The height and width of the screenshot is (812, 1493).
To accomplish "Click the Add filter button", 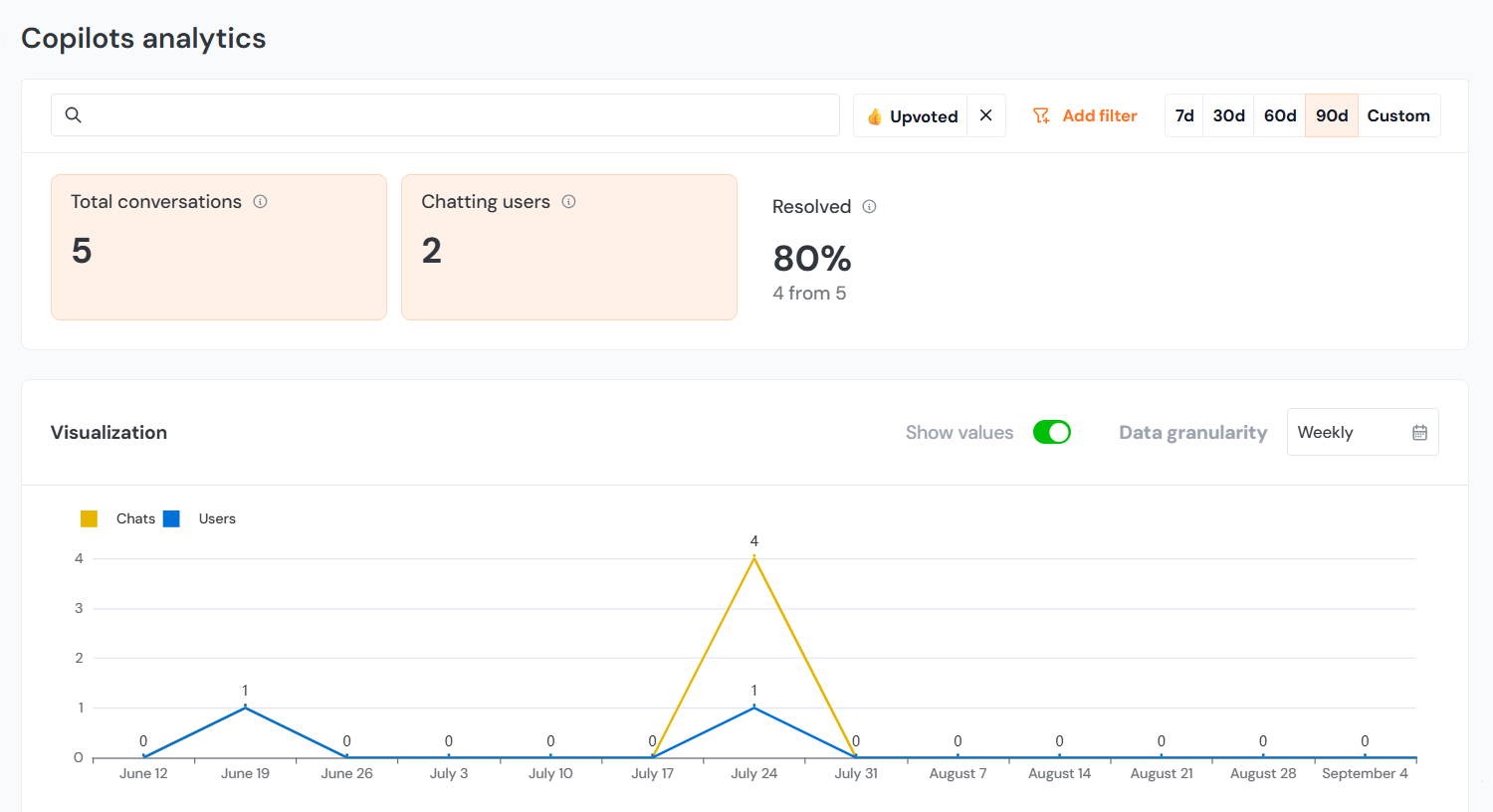I will [x=1098, y=116].
